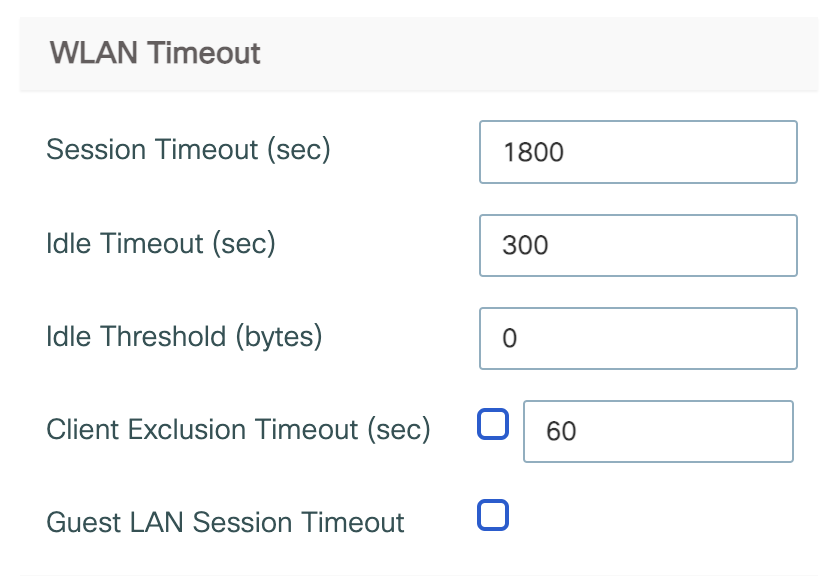This screenshot has height=576, width=828.
Task: Enable the Client Exclusion Timeout checkbox
Action: [493, 424]
